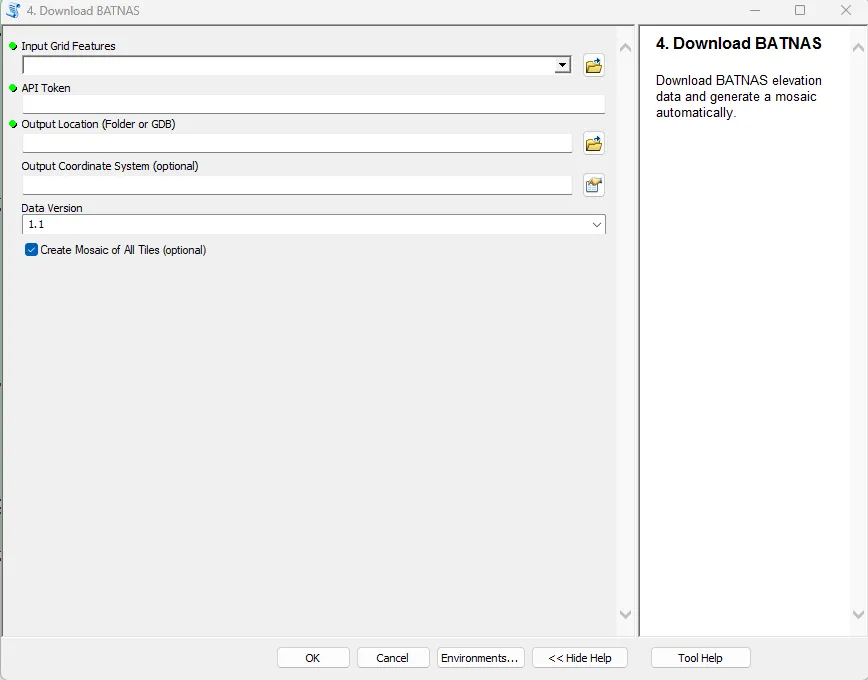Cancel the Download BATNAS dialog

pos(393,657)
